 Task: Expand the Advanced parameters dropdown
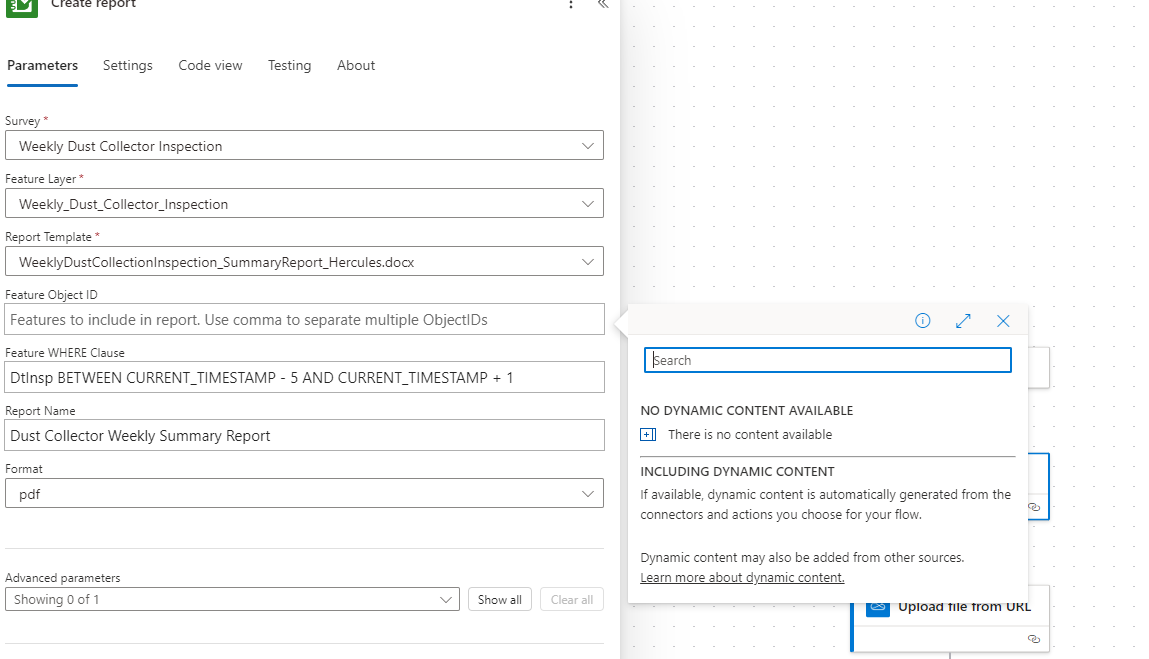click(x=447, y=599)
